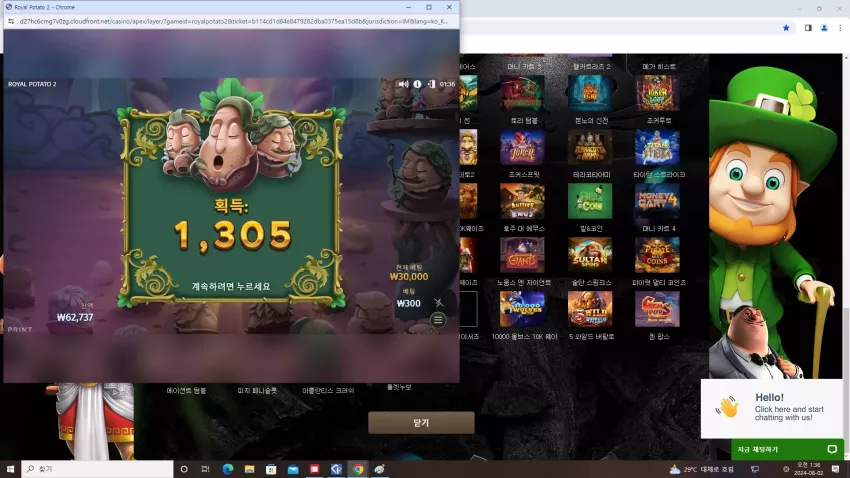Image resolution: width=850 pixels, height=478 pixels.
Task: Launch Aussies vs Emus game thumbnail
Action: pos(522,201)
